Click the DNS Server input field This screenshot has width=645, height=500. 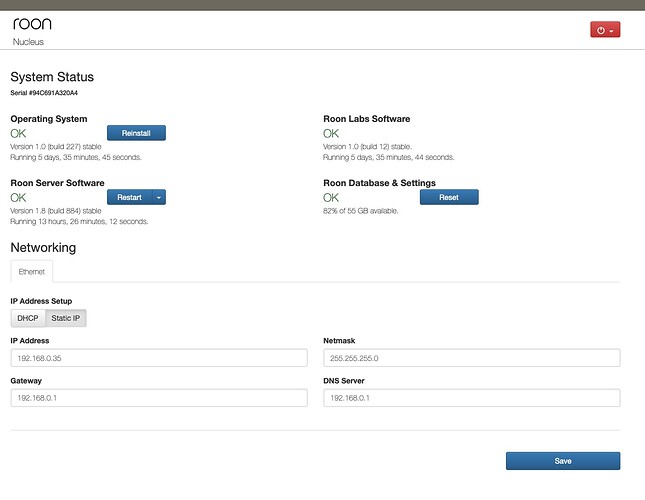tap(471, 398)
